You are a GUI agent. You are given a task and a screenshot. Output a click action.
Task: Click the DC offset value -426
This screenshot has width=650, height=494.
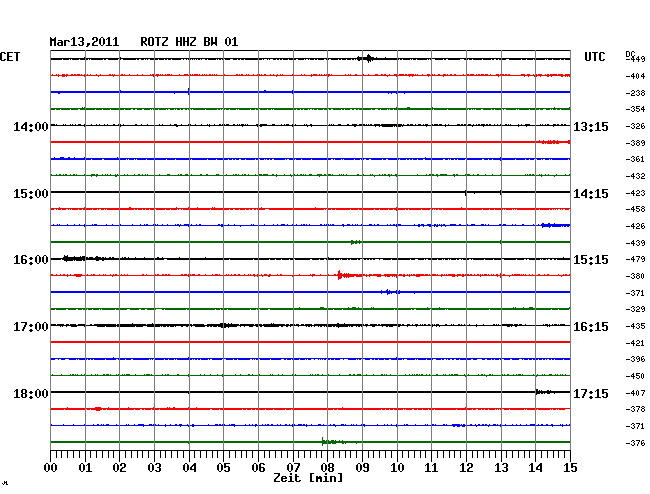(x=635, y=226)
